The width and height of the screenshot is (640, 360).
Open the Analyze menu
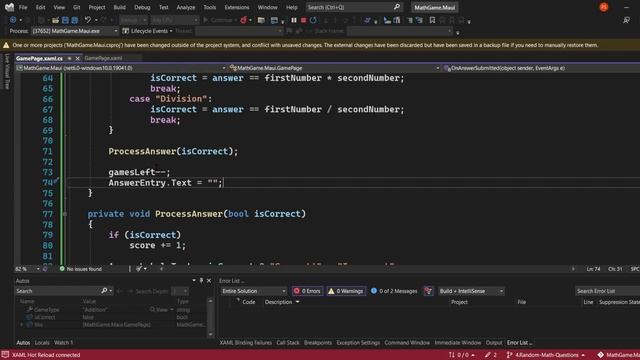[x=186, y=7]
